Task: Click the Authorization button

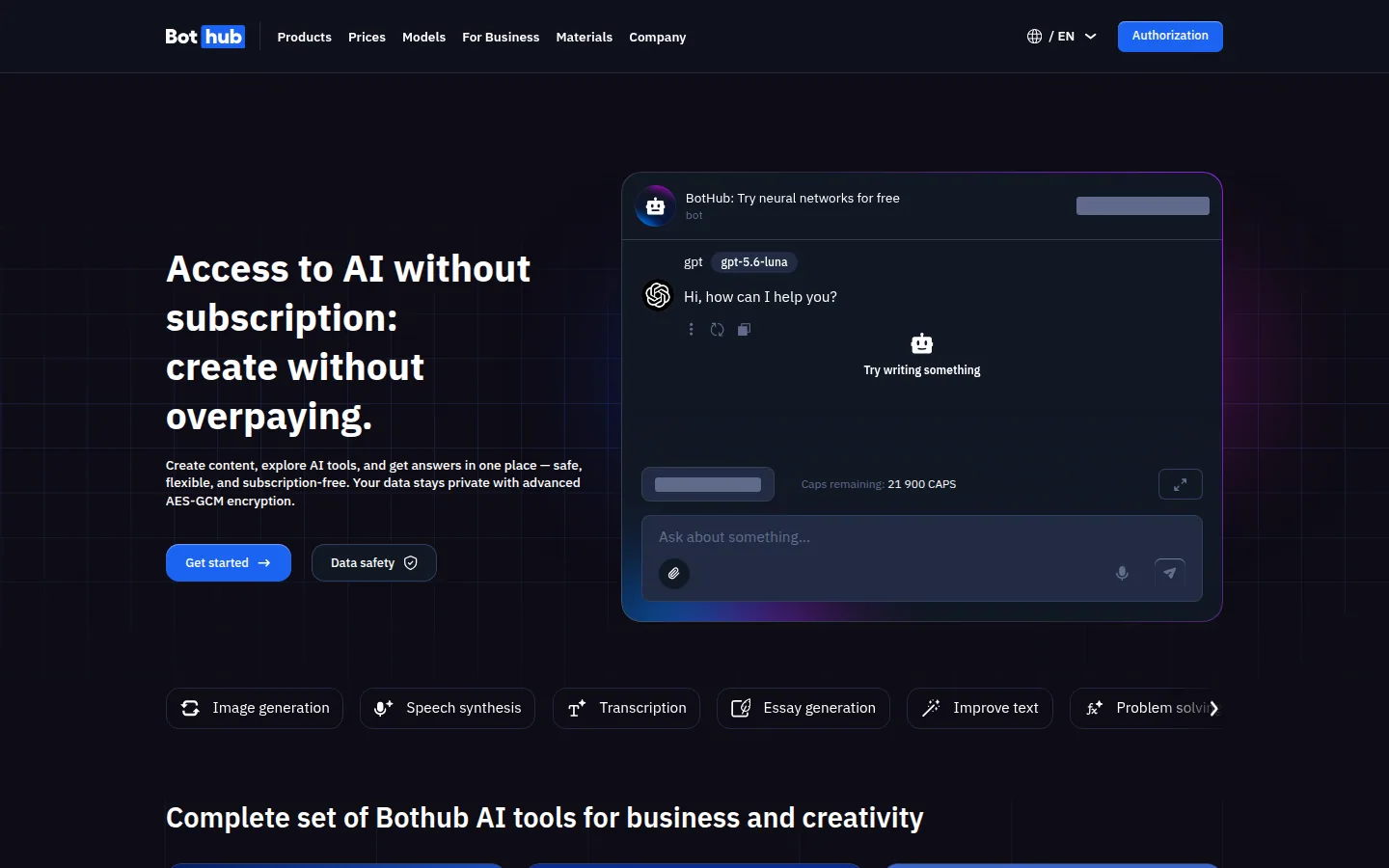Action: click(x=1170, y=37)
